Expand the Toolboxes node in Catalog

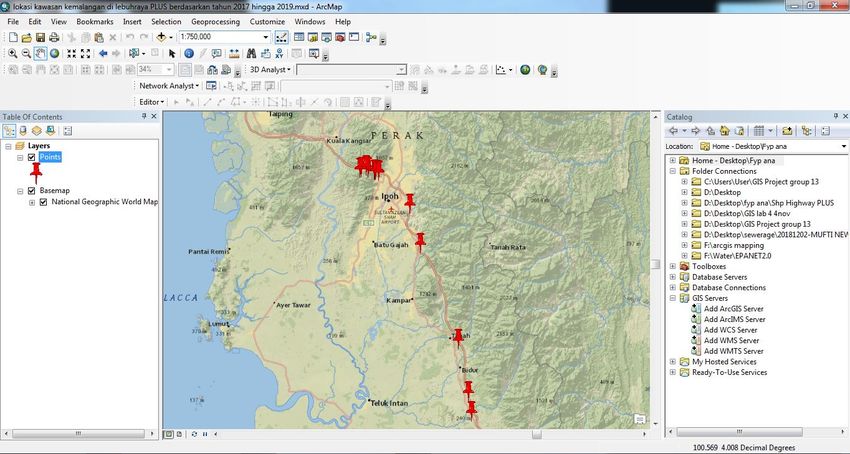click(x=672, y=266)
